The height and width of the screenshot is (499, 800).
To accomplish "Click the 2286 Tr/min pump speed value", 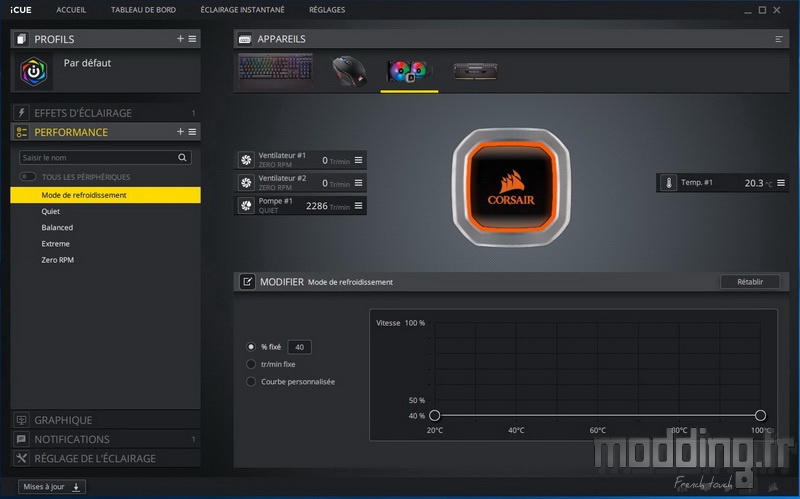I will coord(328,206).
